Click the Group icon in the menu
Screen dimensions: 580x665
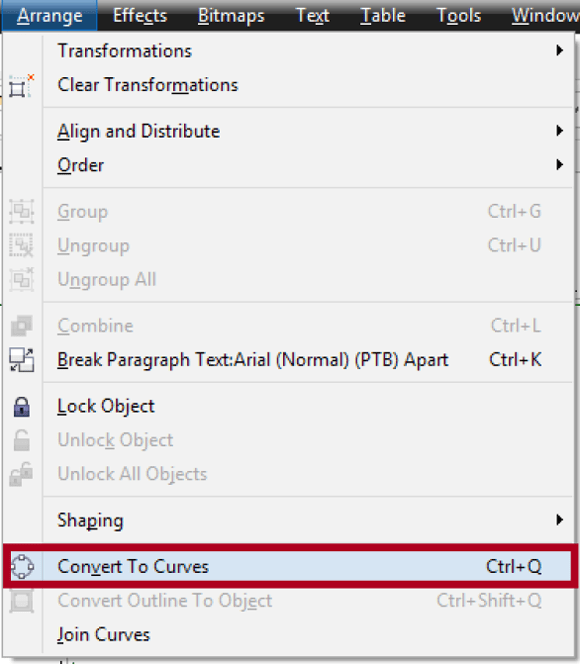pyautogui.click(x=22, y=211)
